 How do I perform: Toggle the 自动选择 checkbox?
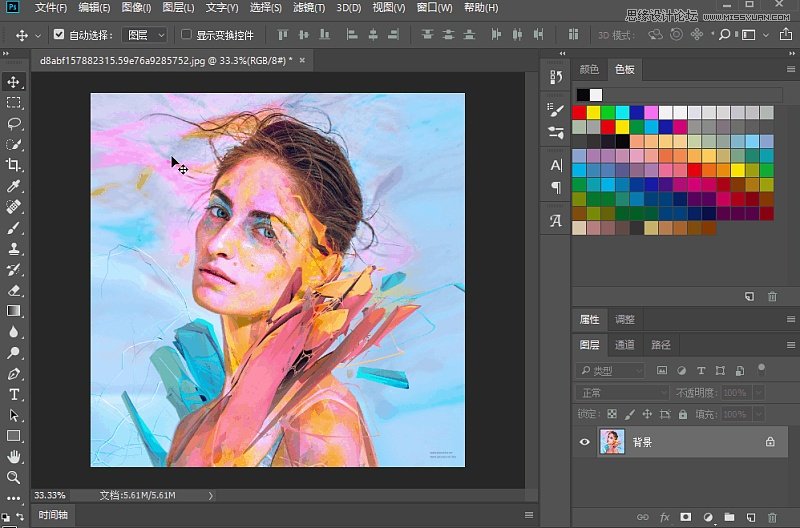pos(59,35)
